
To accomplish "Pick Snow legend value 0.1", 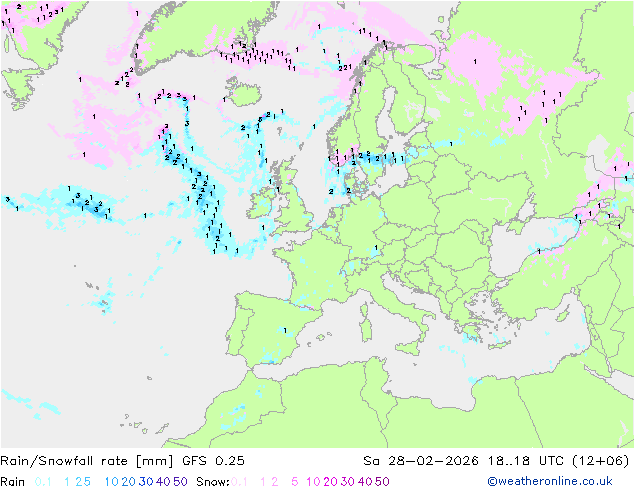I will click(x=239, y=482).
